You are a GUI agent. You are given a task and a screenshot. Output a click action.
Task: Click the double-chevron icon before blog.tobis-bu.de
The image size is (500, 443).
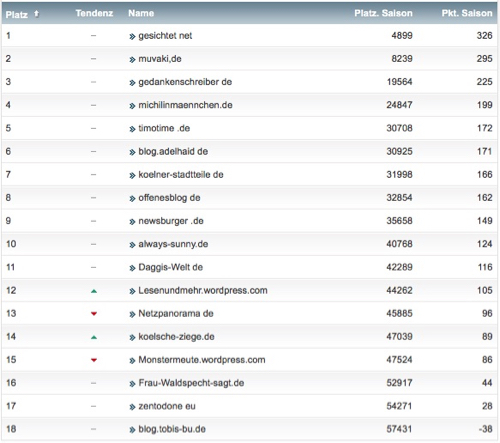[132, 430]
